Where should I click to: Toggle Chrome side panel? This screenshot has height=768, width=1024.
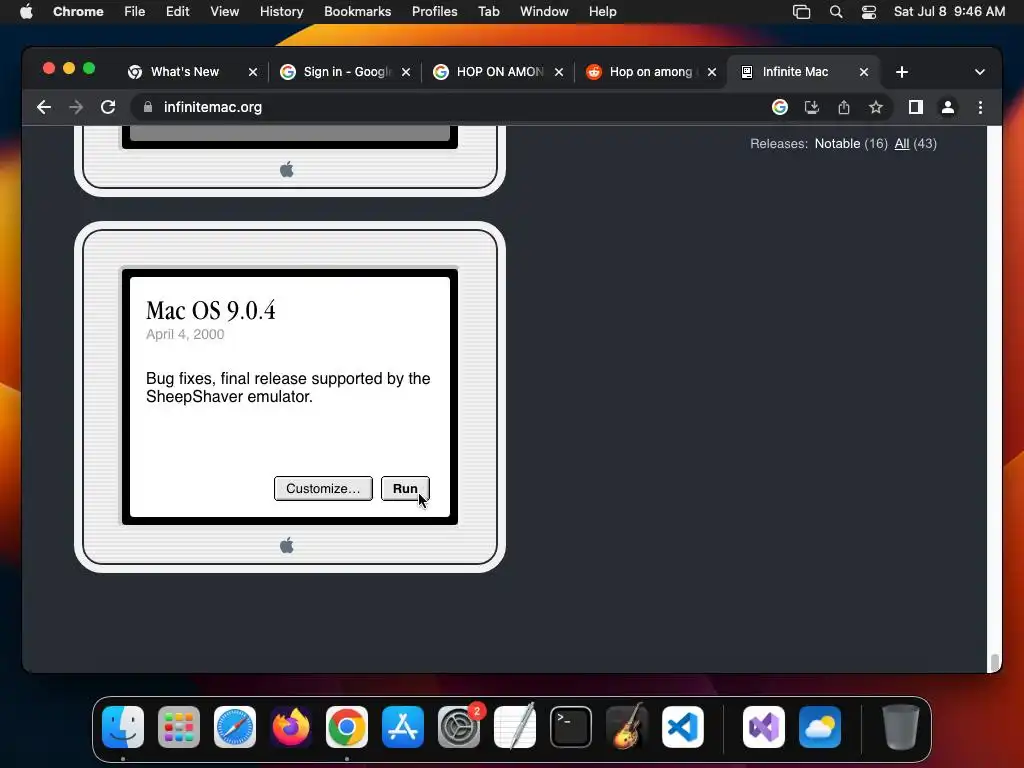tap(916, 107)
